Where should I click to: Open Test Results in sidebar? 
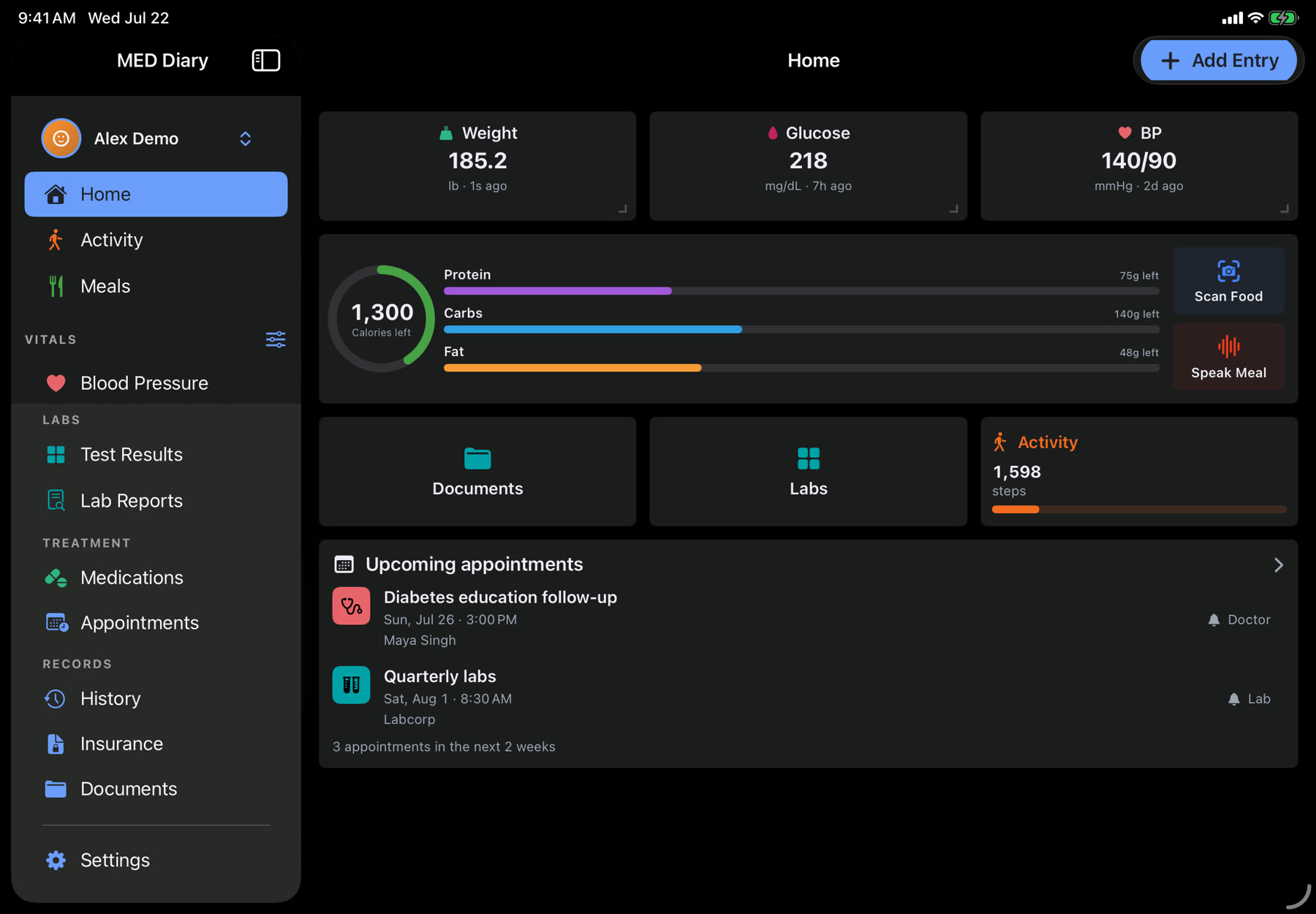[x=156, y=454]
